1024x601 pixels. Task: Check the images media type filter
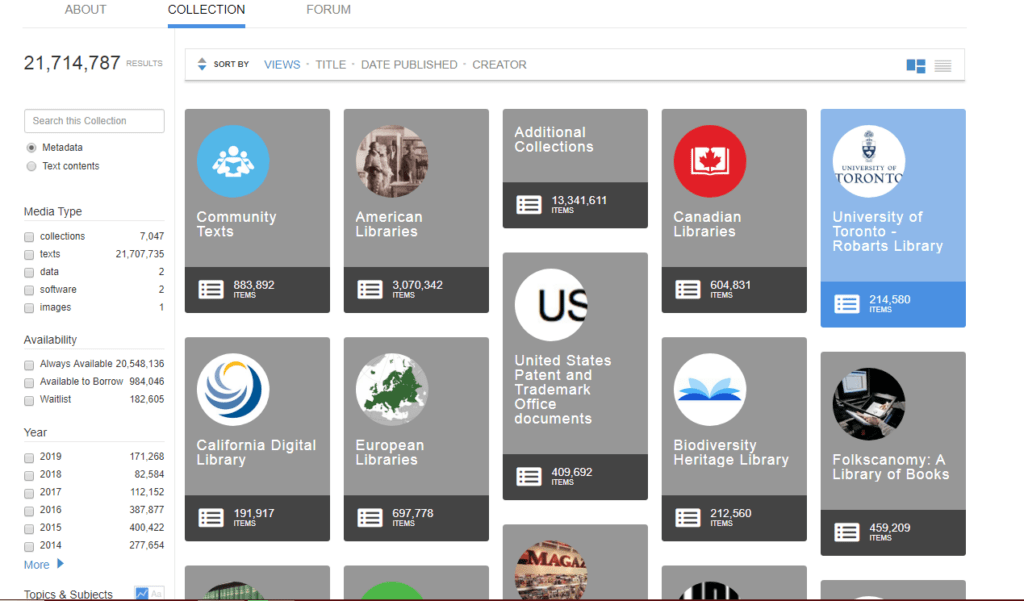tap(29, 308)
